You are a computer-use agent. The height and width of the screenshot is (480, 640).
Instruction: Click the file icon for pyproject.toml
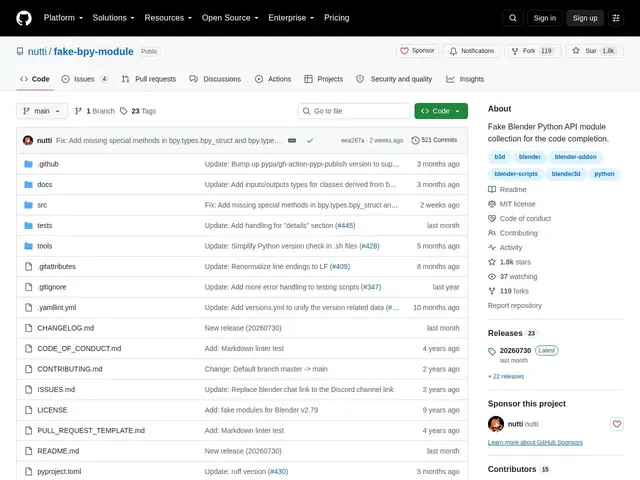[x=28, y=471]
